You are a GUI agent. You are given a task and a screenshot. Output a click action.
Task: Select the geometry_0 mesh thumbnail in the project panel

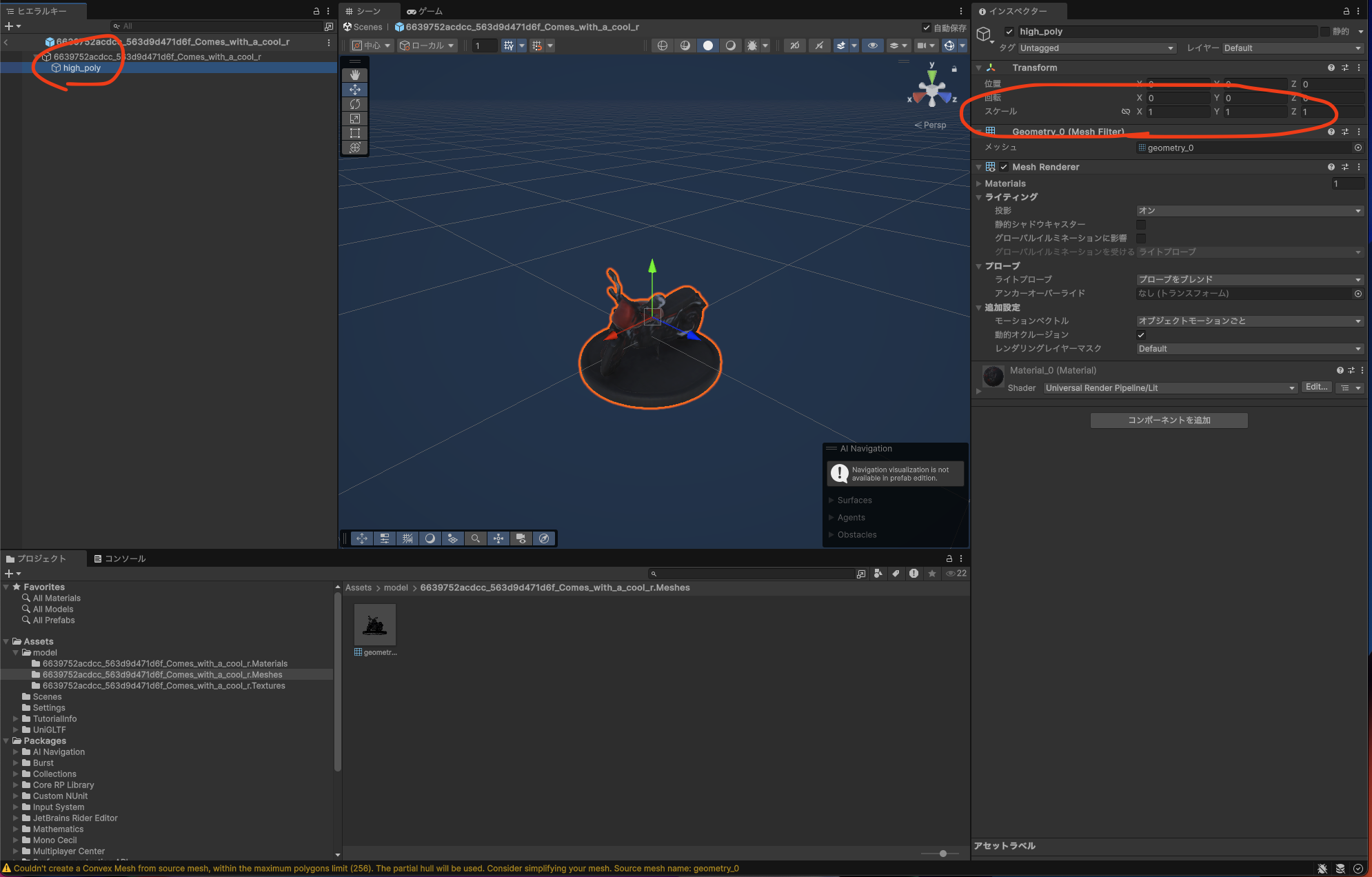(x=374, y=624)
